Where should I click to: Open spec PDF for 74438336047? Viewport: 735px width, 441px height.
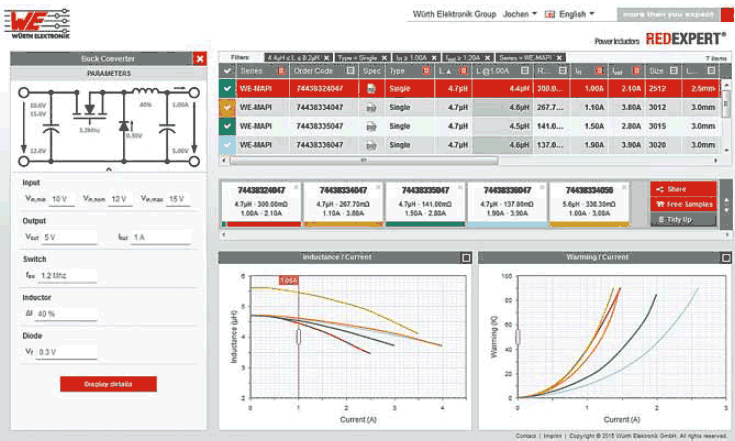pos(371,145)
